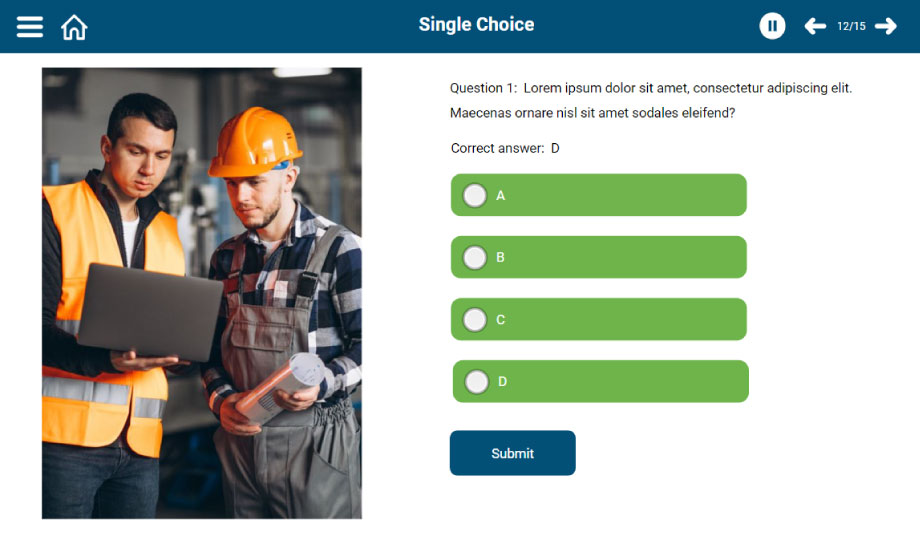The width and height of the screenshot is (920, 540).
Task: Pause the lesson playback
Action: (772, 26)
